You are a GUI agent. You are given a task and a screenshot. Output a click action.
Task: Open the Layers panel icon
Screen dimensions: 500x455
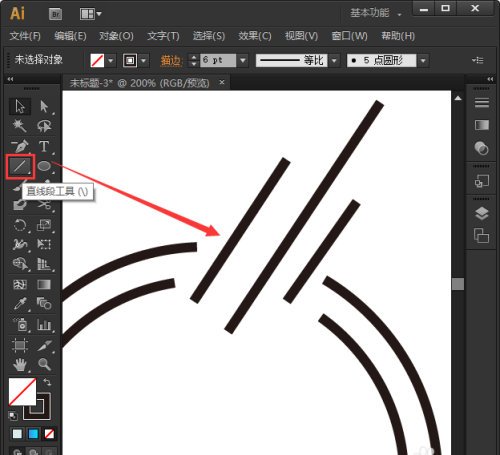tap(482, 213)
